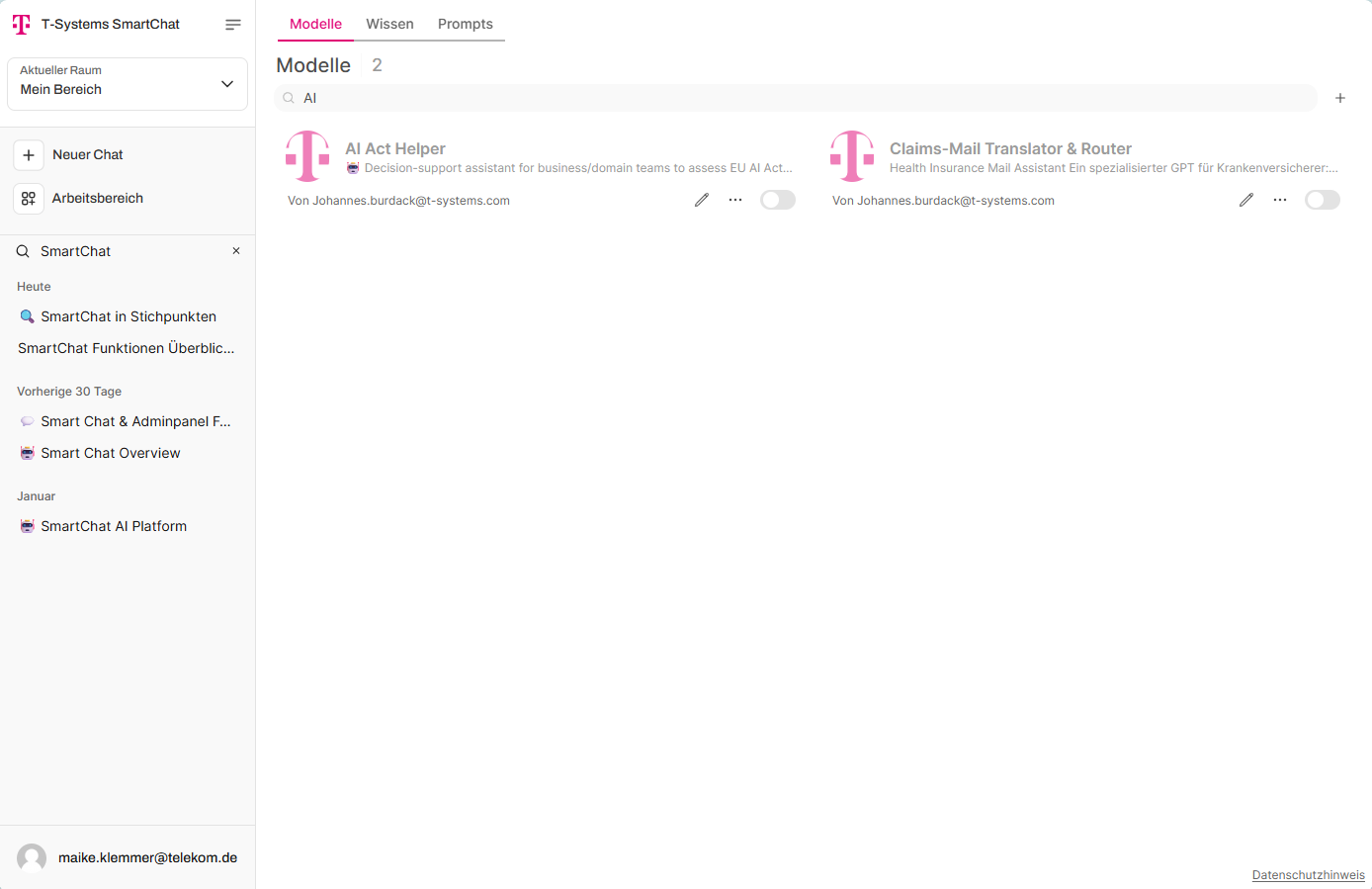Toggle AI Act Helper model on
The height and width of the screenshot is (889, 1372).
[778, 200]
